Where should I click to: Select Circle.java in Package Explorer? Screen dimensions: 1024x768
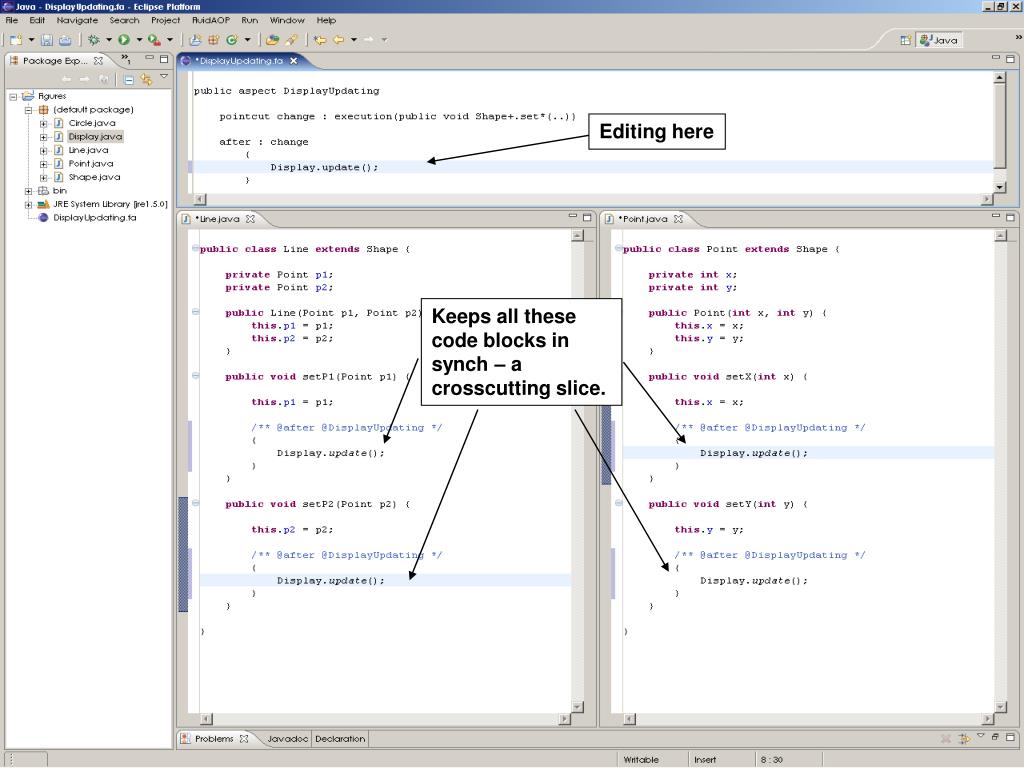click(x=92, y=123)
